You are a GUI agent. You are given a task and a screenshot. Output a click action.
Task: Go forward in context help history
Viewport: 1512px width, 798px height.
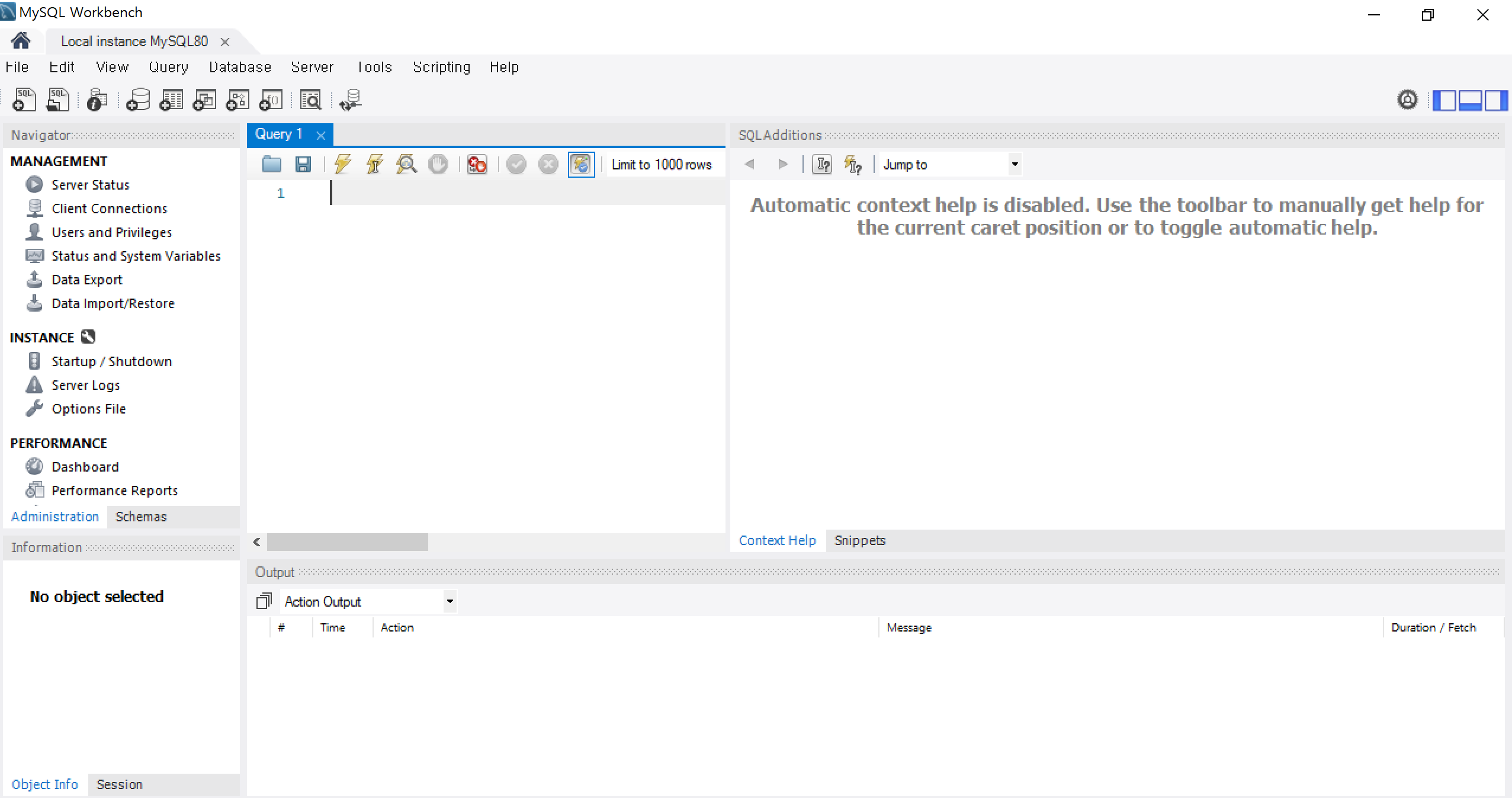click(783, 164)
